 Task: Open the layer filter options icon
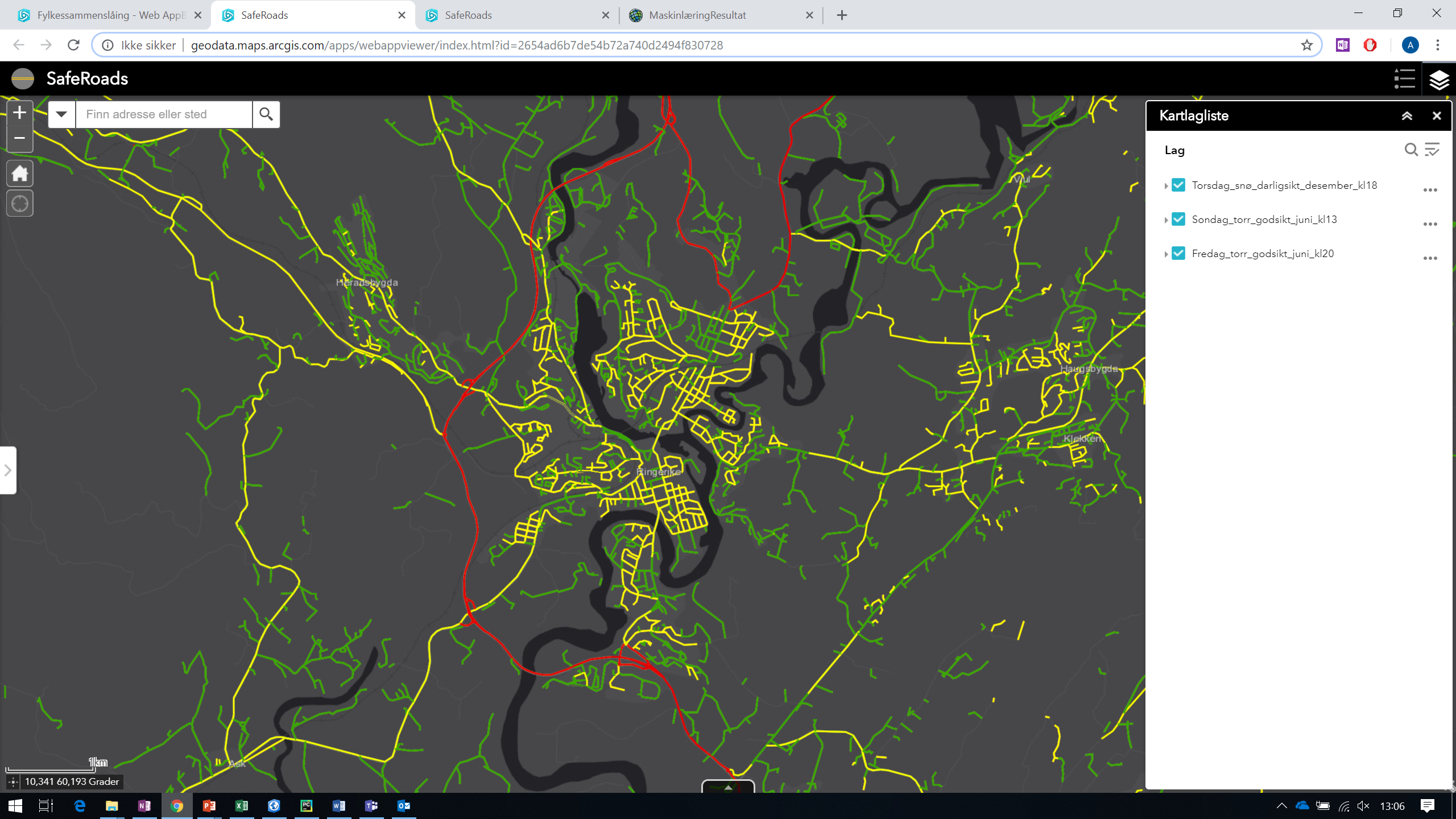tap(1432, 150)
